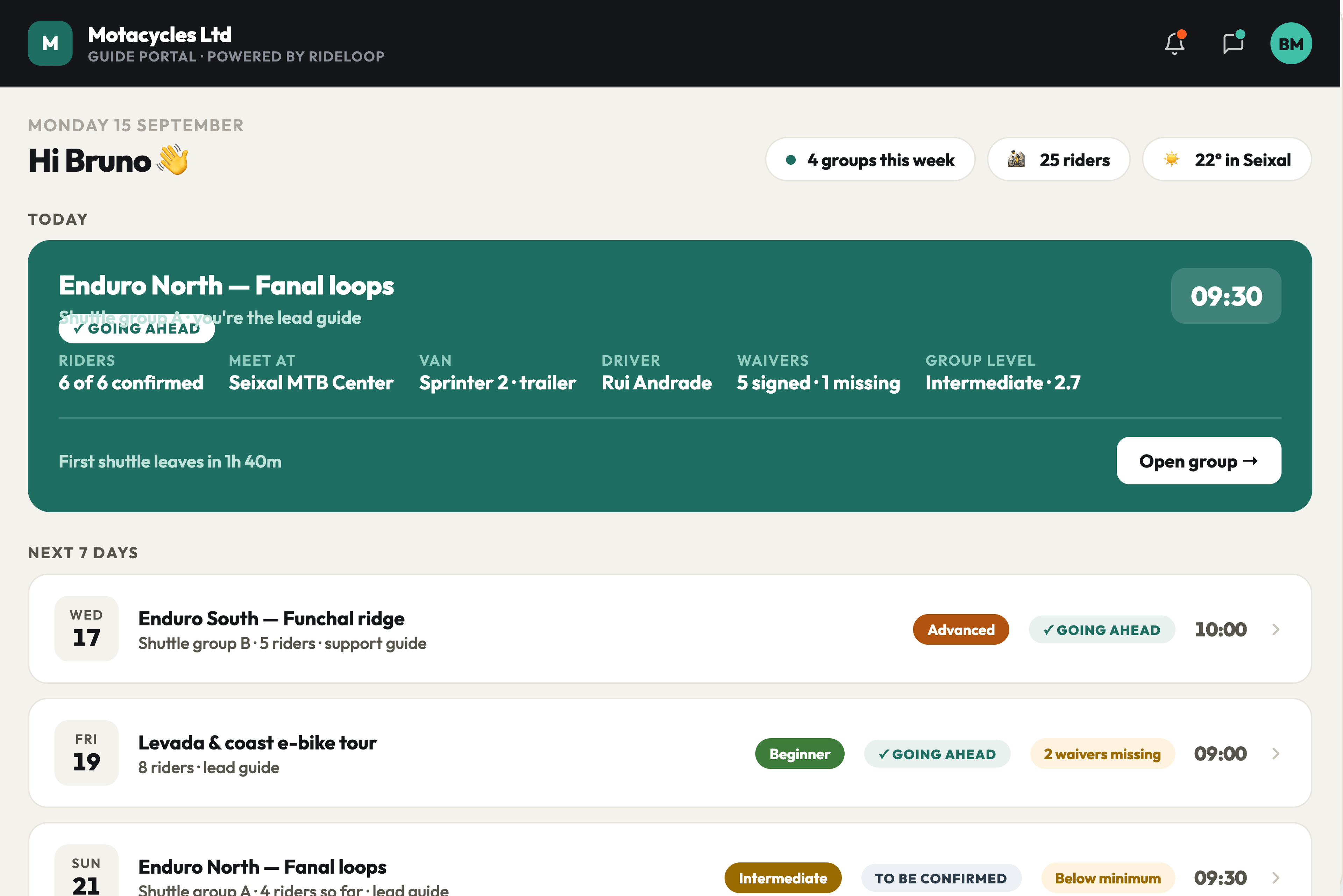Click the Below minimum tag
The image size is (1343, 896).
(x=1108, y=878)
